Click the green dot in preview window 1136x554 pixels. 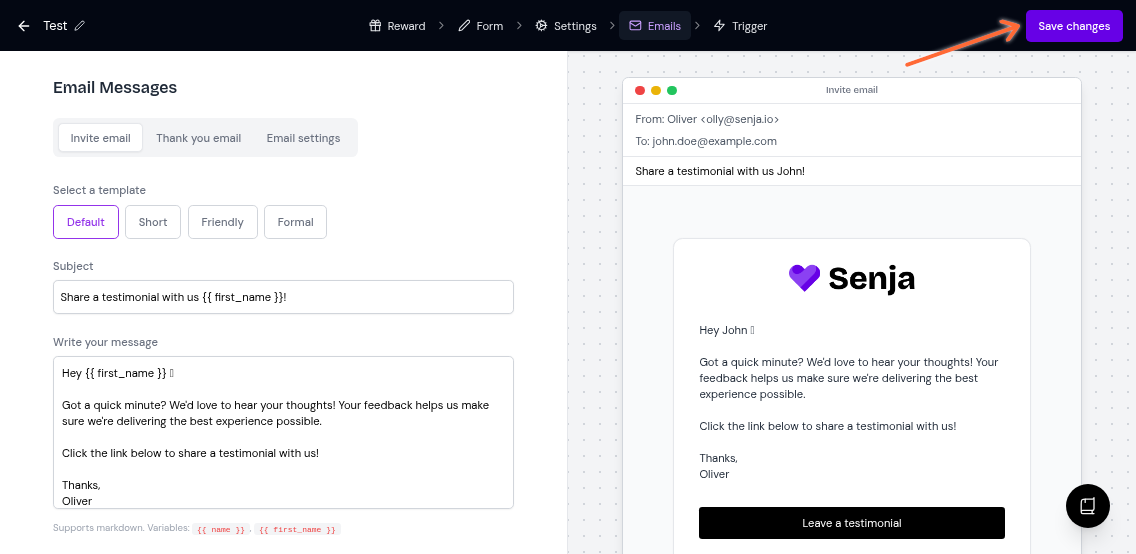(672, 91)
